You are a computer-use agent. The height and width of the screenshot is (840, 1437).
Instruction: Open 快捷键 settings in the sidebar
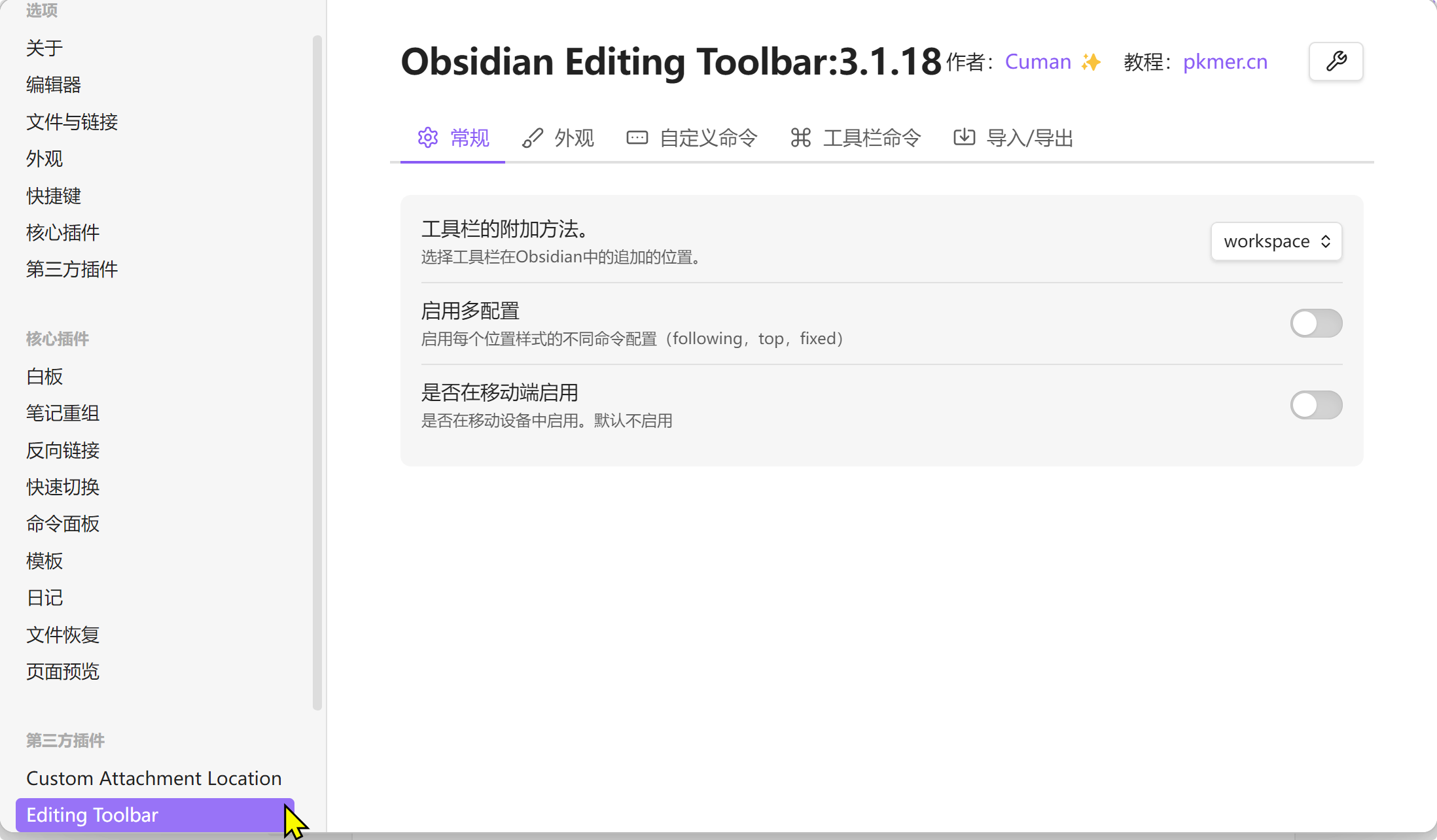click(x=54, y=196)
